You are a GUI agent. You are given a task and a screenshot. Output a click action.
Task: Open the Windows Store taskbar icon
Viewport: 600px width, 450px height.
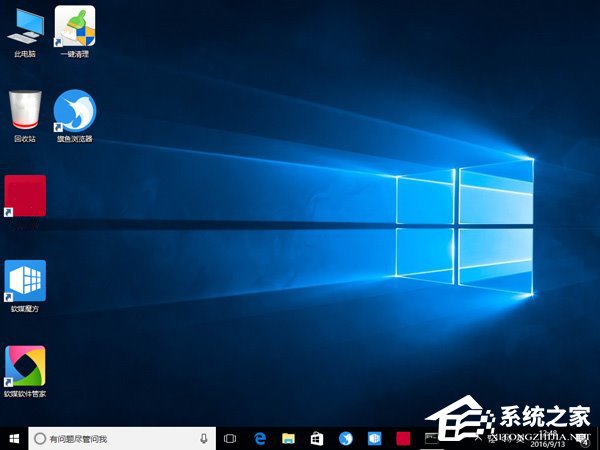click(x=317, y=439)
